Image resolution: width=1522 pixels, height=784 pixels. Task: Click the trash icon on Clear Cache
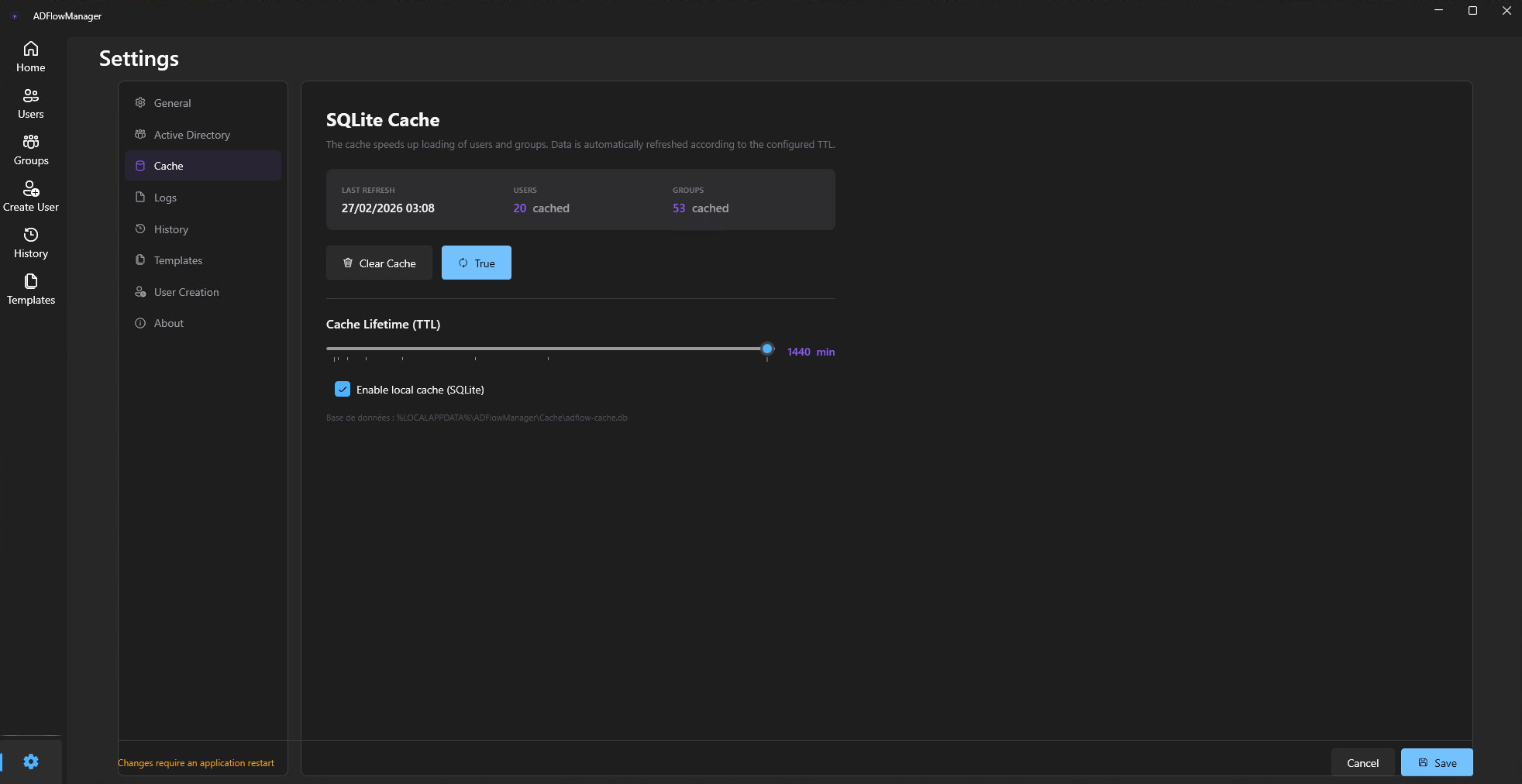[348, 263]
